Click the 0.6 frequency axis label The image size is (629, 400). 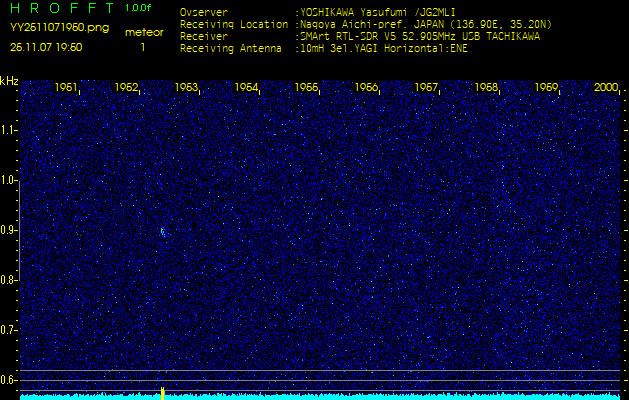click(9, 379)
